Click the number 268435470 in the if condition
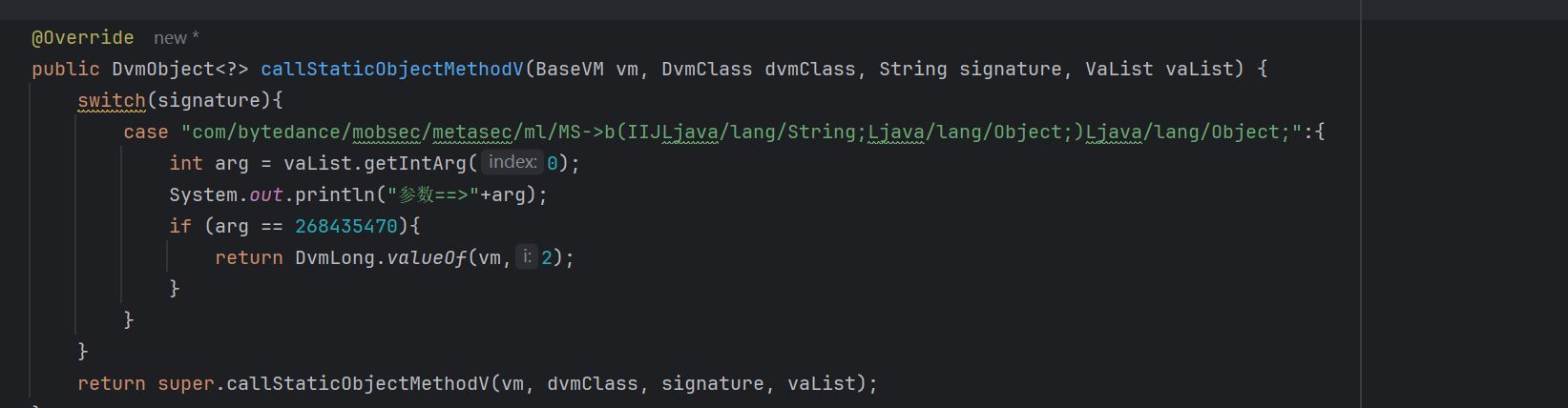Image resolution: width=1568 pixels, height=408 pixels. point(345,227)
